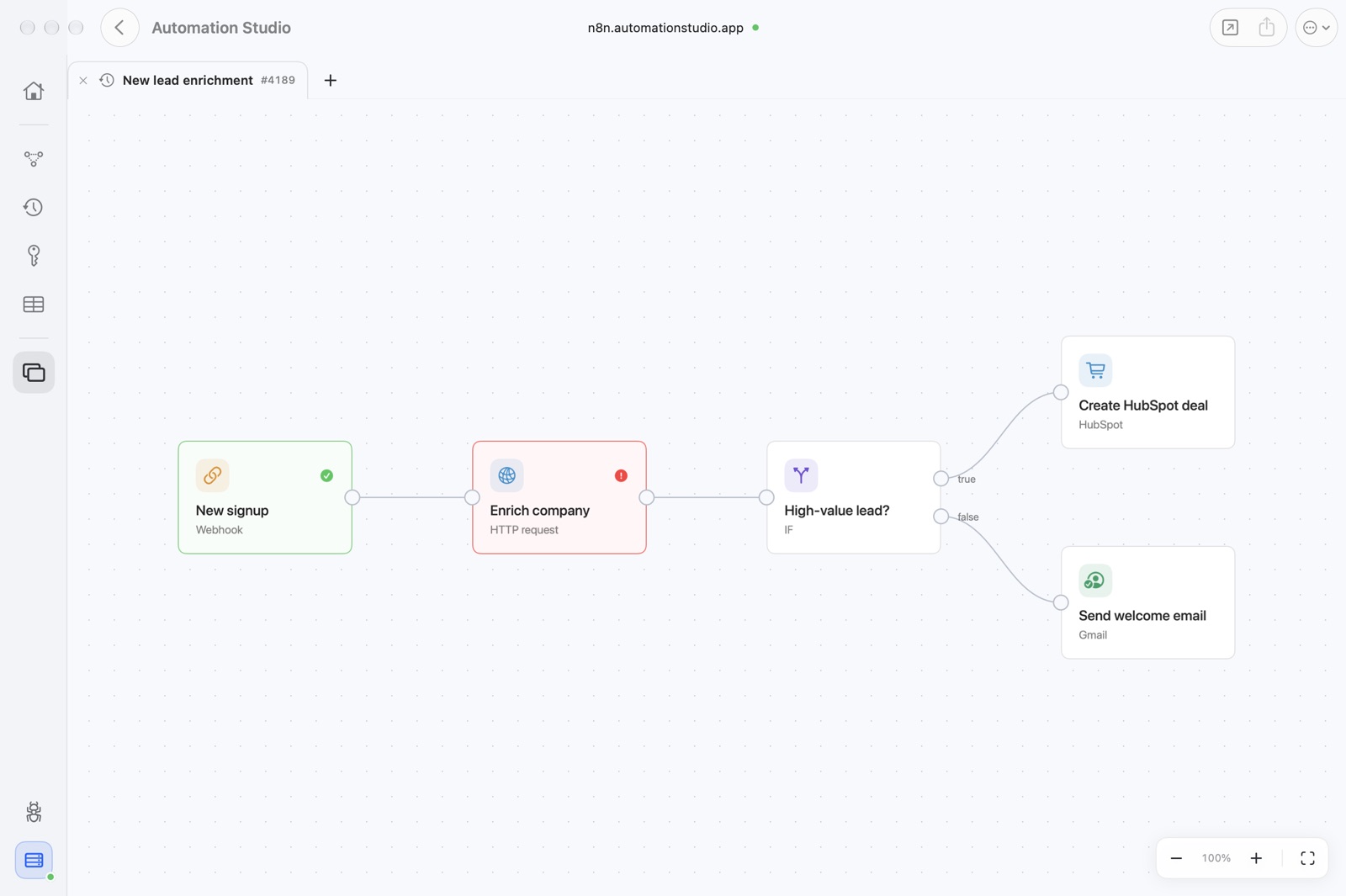The image size is (1346, 896).
Task: Zoom in with the plus button
Action: [1256, 858]
